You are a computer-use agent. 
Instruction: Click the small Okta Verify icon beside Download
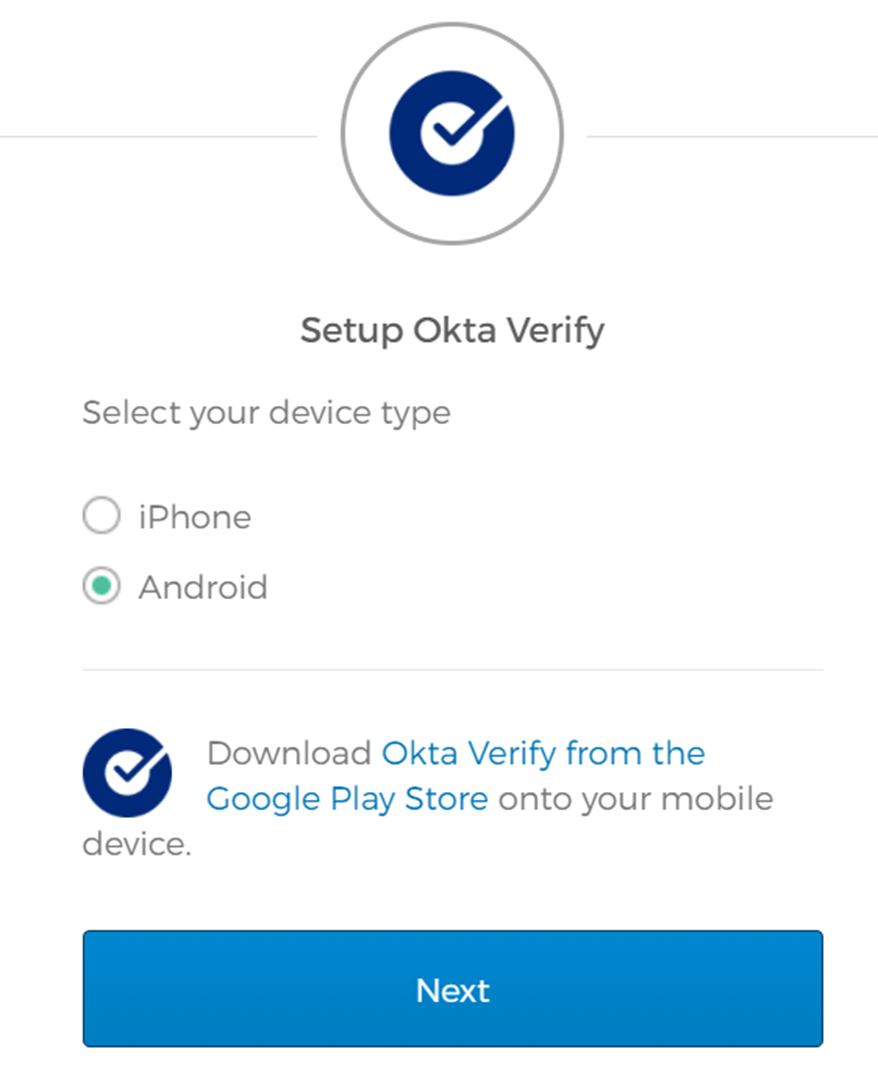tap(127, 773)
